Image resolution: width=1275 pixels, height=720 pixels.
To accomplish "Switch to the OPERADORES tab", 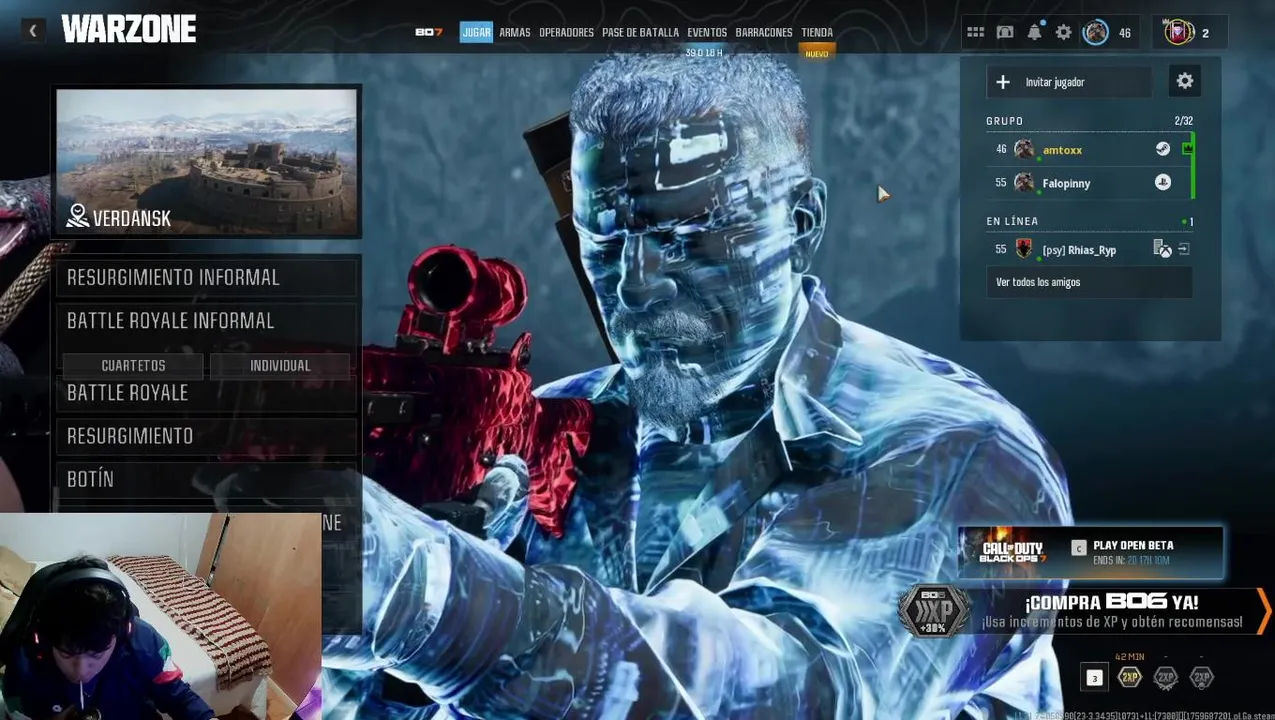I will pyautogui.click(x=566, y=32).
